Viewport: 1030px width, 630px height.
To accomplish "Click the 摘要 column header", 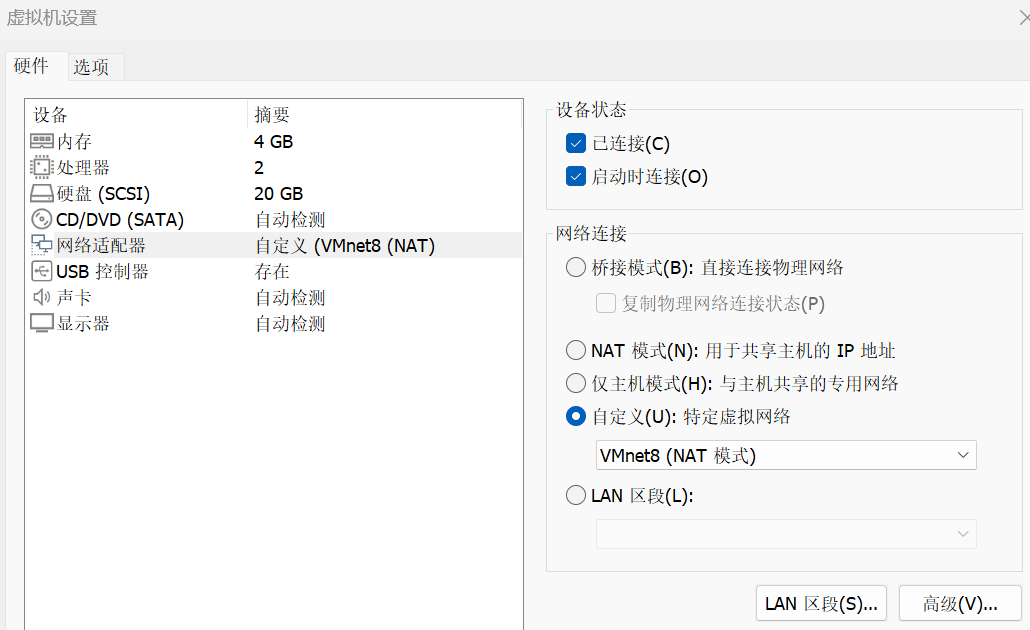I will click(272, 115).
